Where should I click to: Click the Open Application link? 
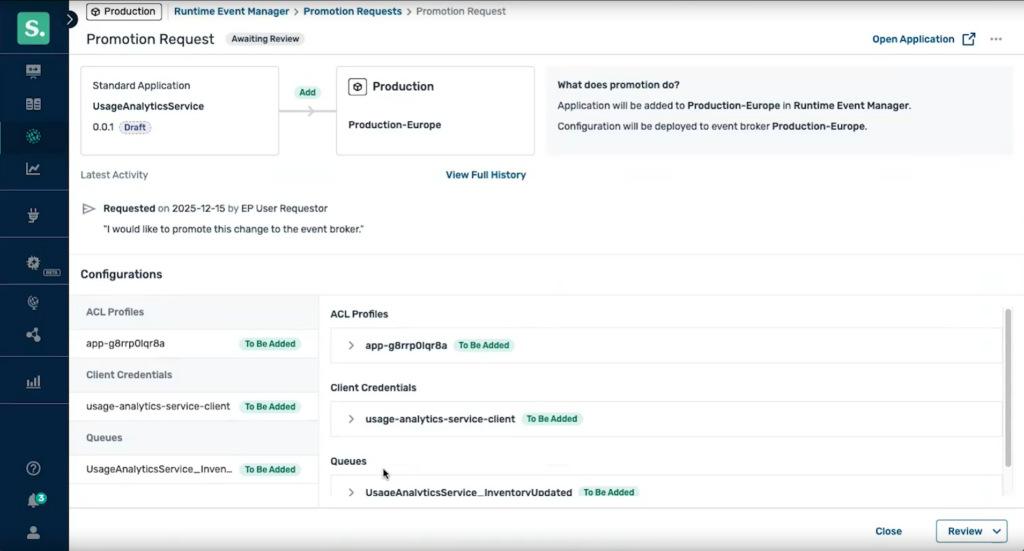coord(923,39)
